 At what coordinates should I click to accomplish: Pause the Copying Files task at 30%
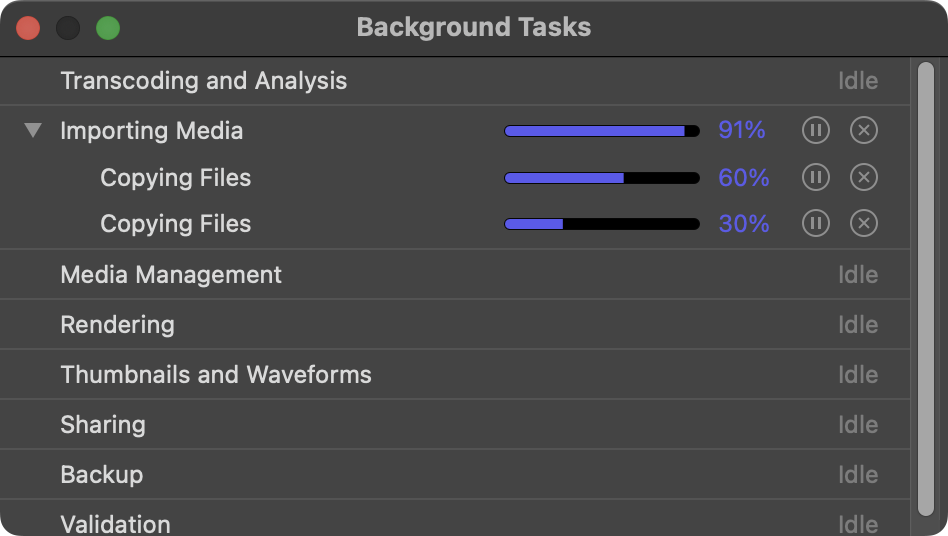816,224
